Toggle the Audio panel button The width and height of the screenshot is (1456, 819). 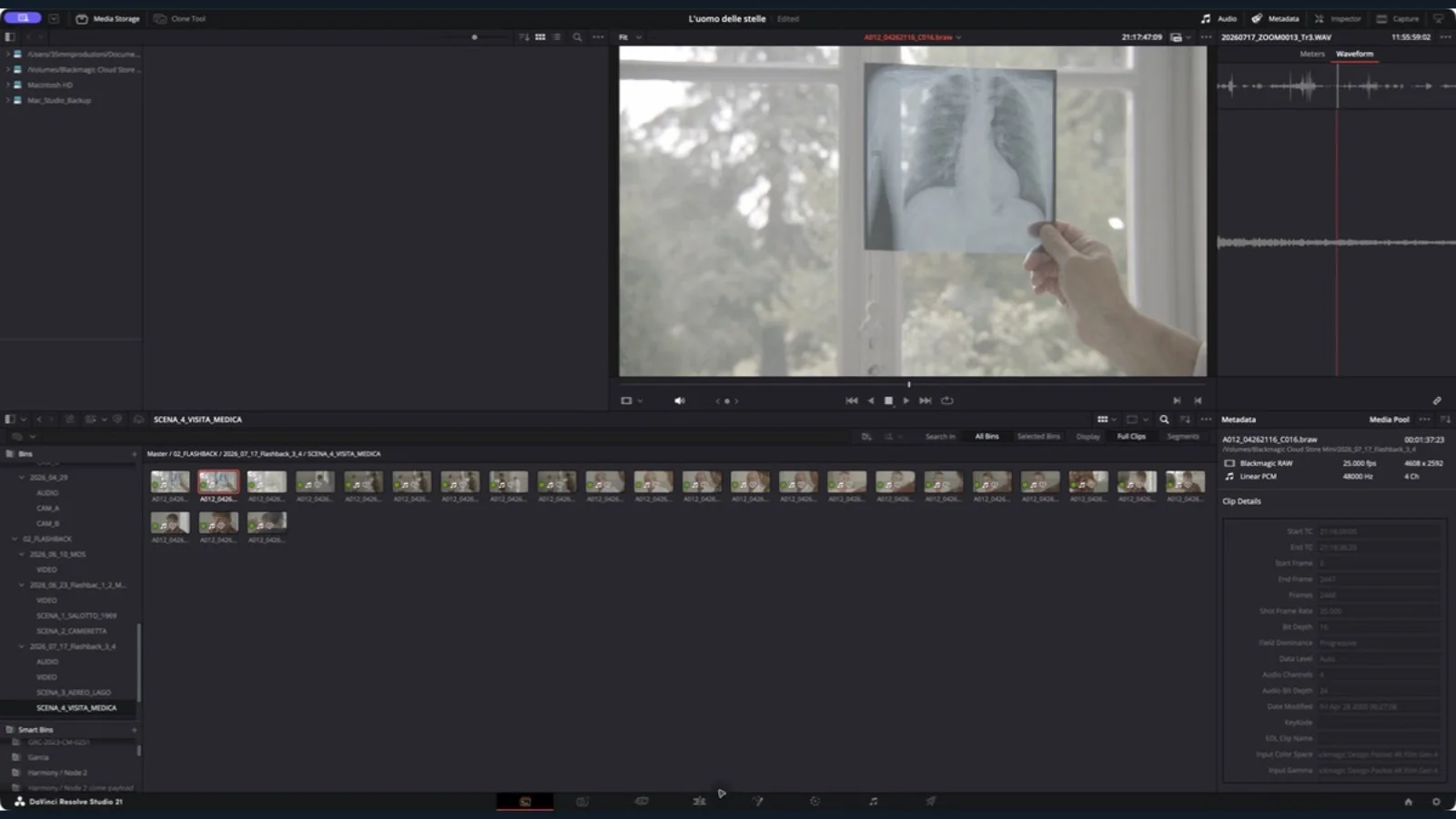pyautogui.click(x=1218, y=18)
